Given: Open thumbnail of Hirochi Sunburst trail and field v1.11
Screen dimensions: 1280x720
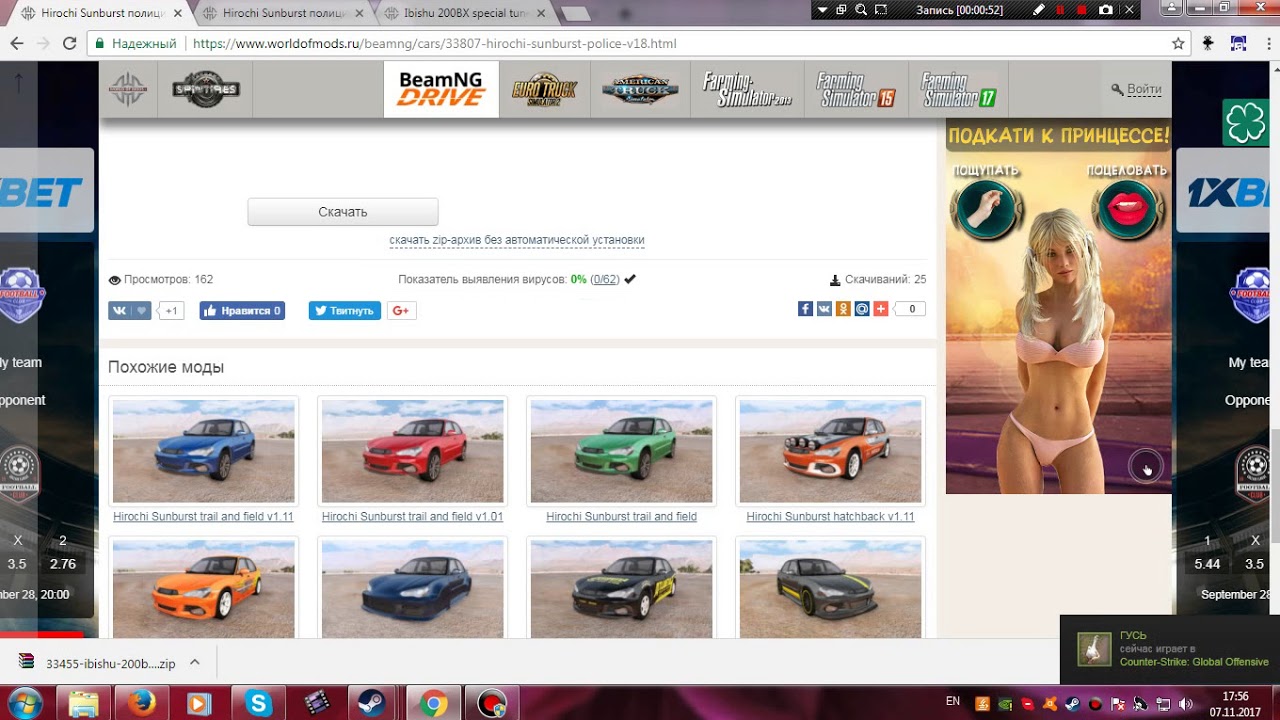Looking at the screenshot, I should [204, 451].
